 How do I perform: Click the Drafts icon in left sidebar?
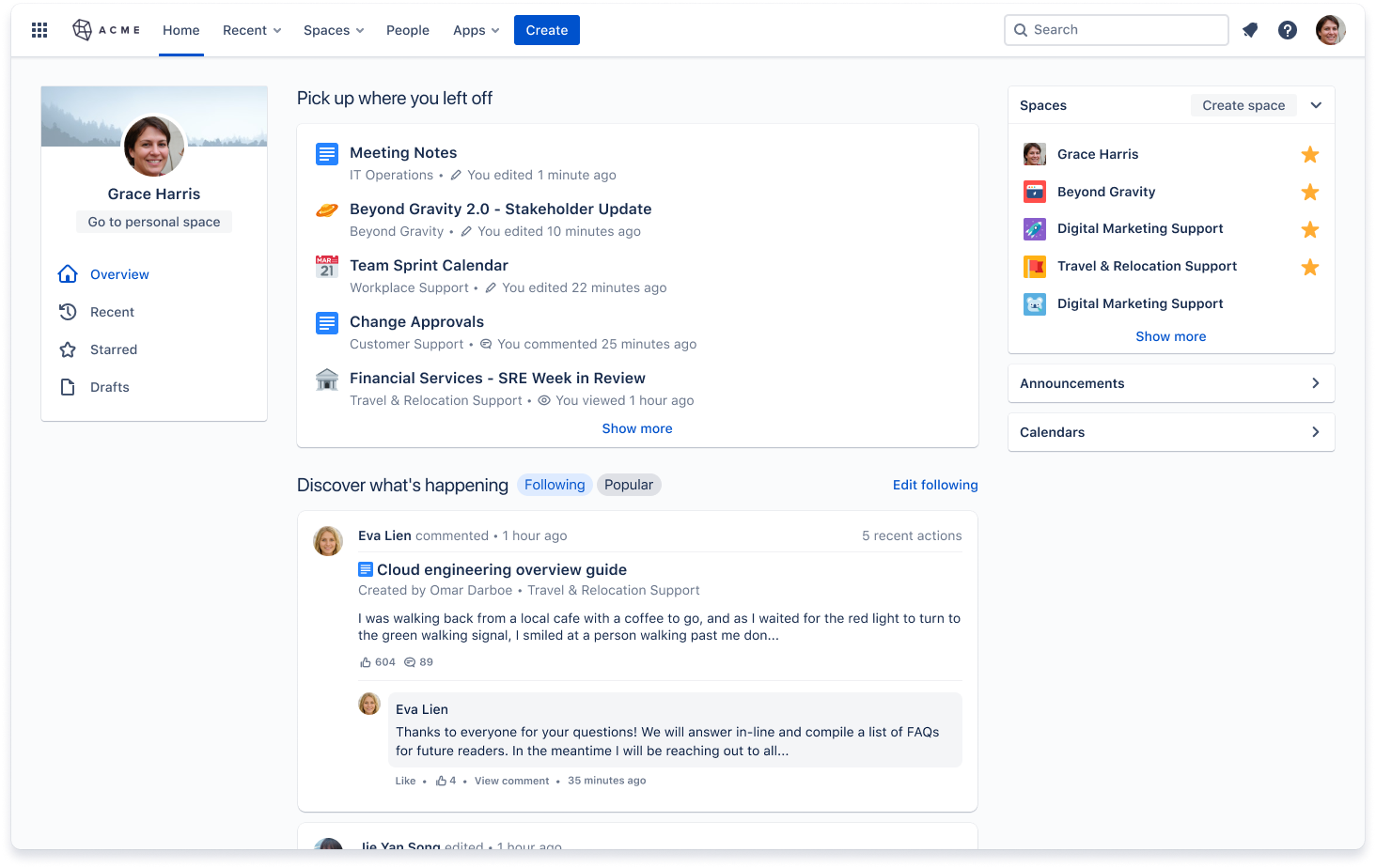click(x=67, y=386)
